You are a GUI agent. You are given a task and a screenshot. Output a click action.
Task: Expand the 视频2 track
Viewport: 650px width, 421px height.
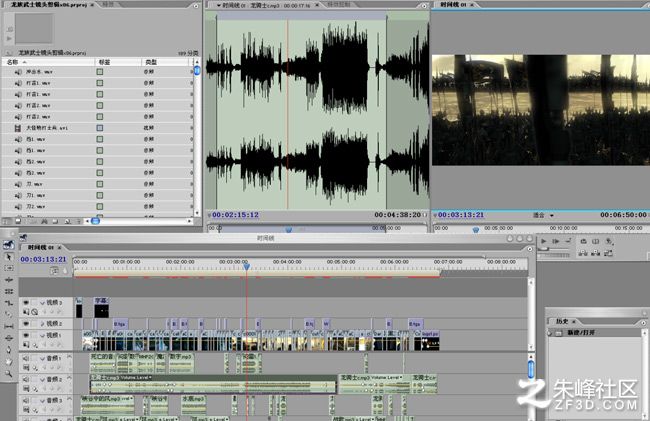tap(42, 323)
